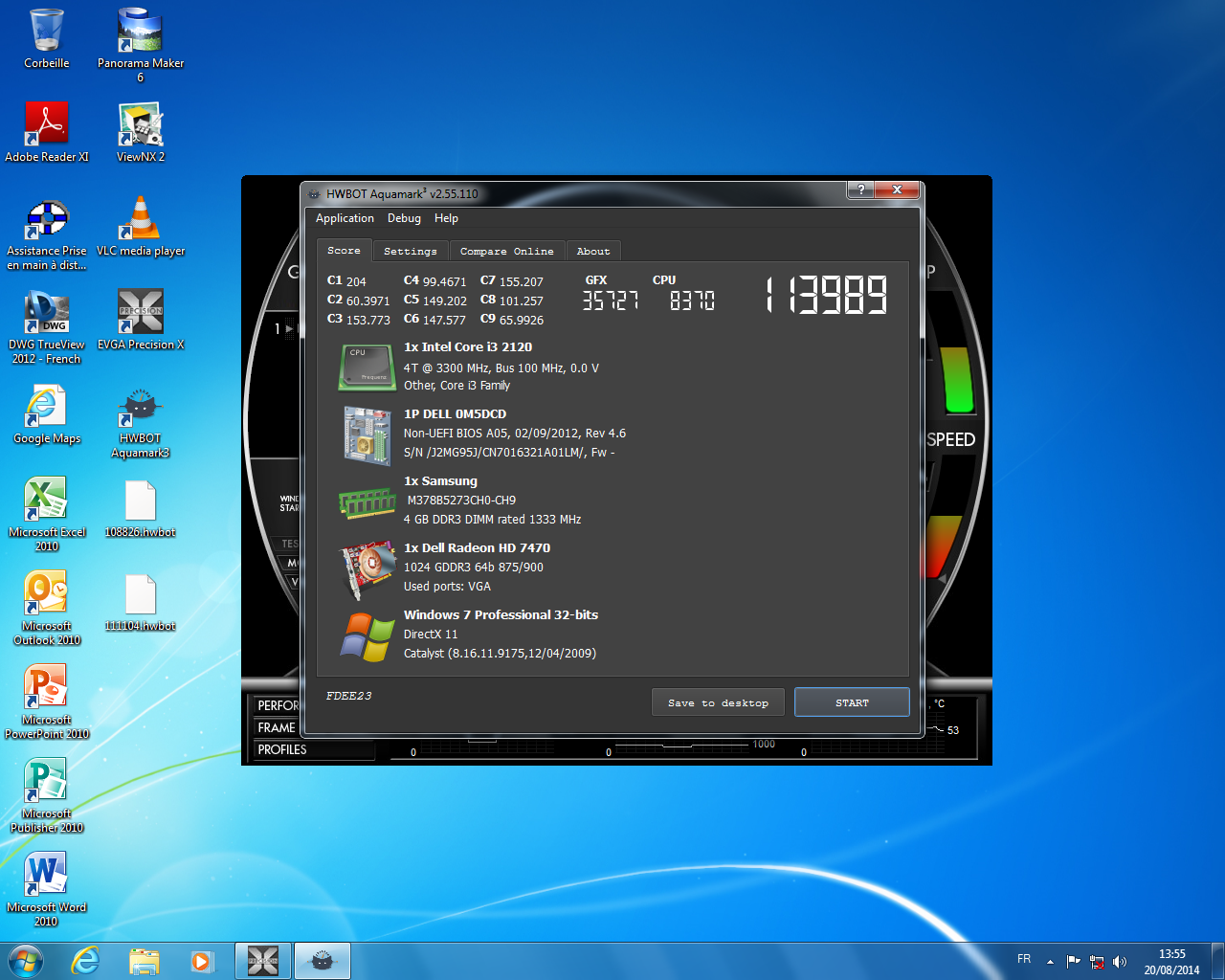Open Microsoft Excel 2010 shortcut
The width and height of the screenshot is (1225, 980).
(x=46, y=514)
